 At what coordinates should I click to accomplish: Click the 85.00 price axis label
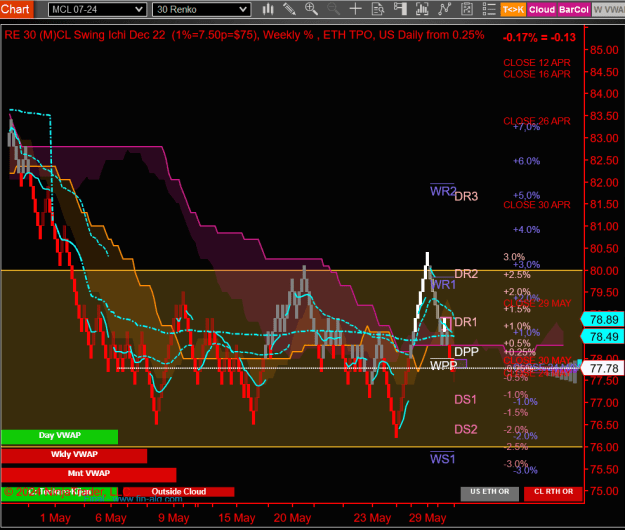pos(604,50)
